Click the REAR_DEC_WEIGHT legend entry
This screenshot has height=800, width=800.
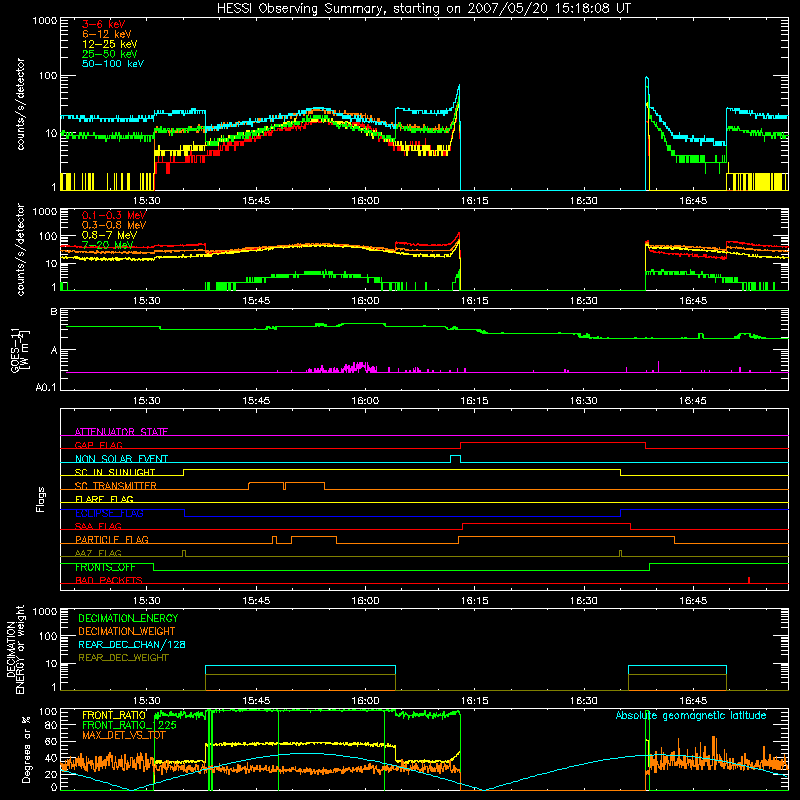(123, 658)
